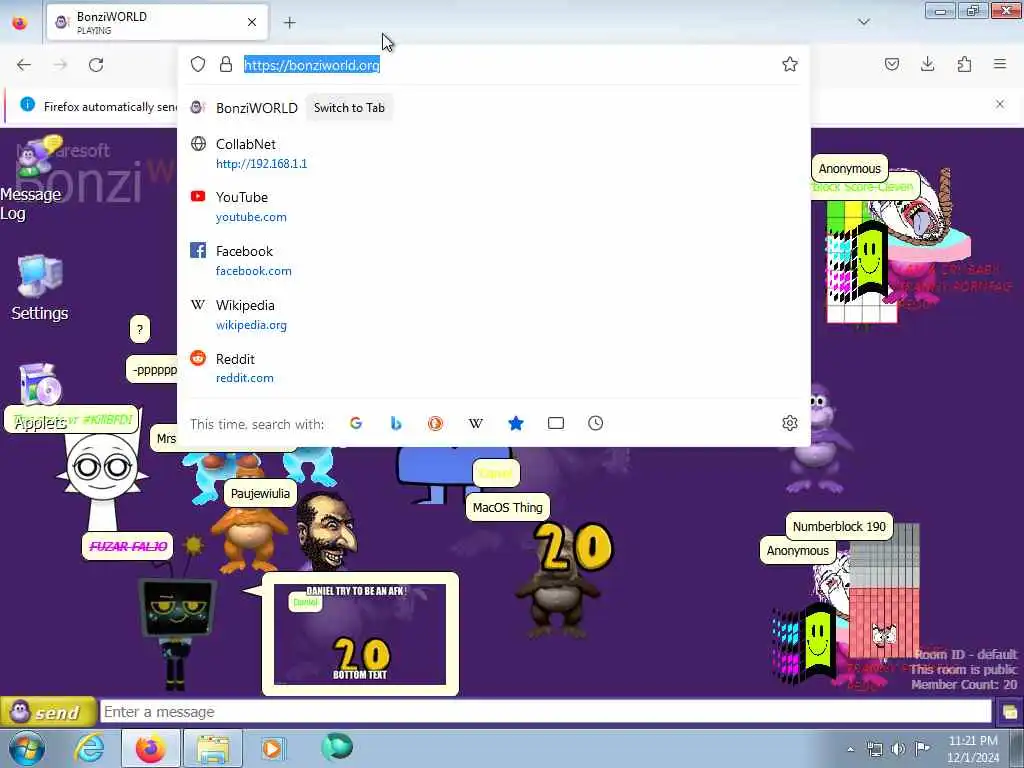1024x768 pixels.
Task: Open the extensions puzzle-piece icon
Action: coord(964,64)
